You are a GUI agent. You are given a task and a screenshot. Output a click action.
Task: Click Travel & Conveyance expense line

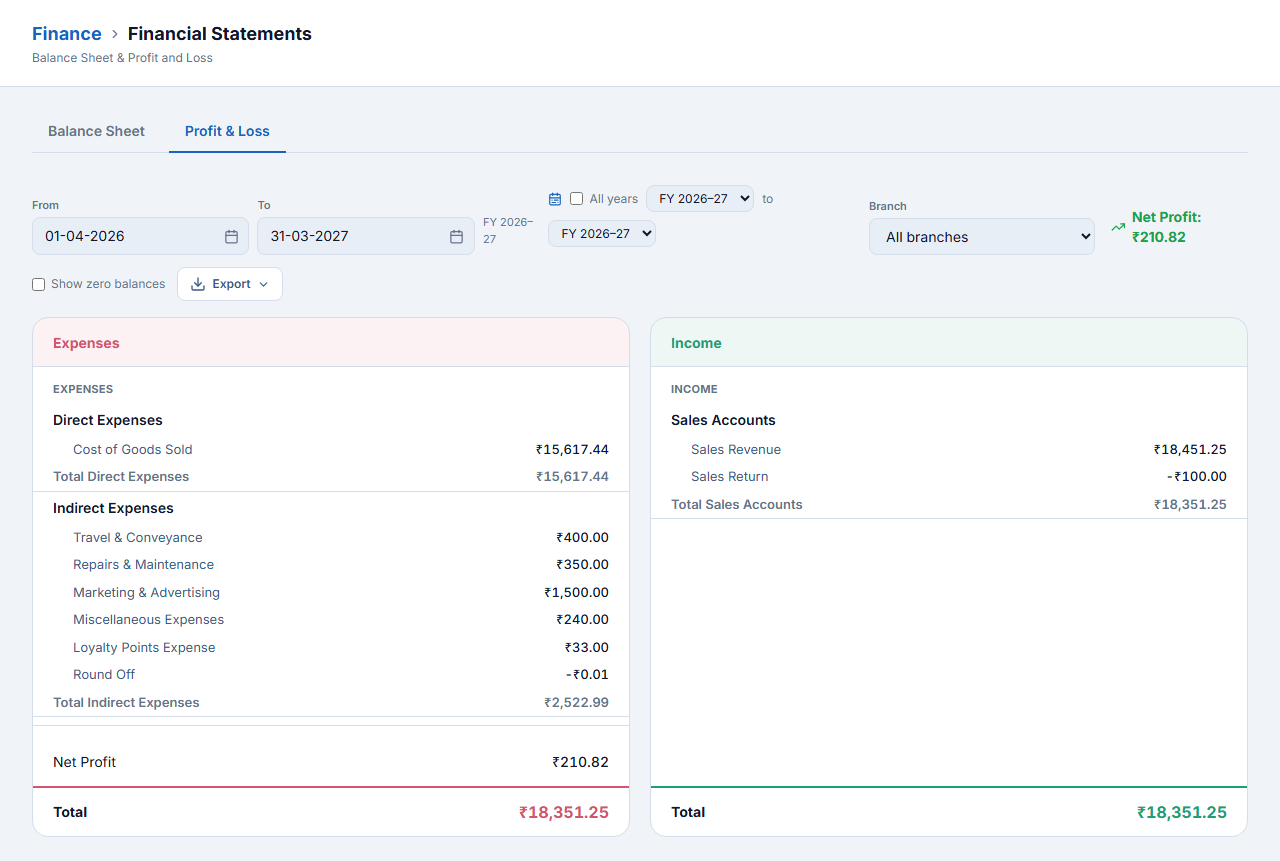331,538
